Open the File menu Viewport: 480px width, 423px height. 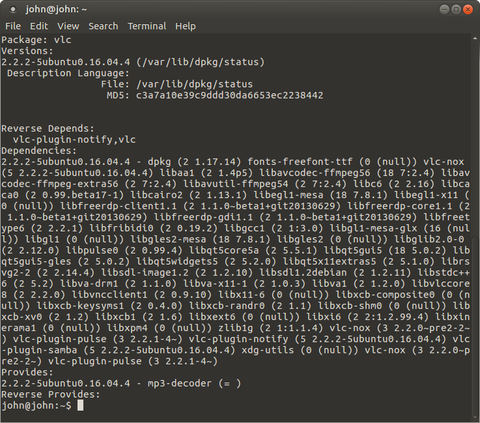(x=13, y=26)
